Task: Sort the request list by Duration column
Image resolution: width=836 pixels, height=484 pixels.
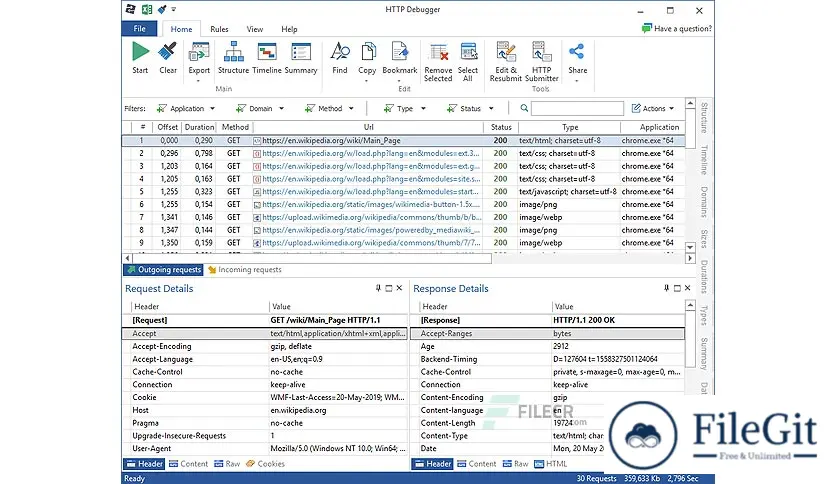Action: (199, 127)
